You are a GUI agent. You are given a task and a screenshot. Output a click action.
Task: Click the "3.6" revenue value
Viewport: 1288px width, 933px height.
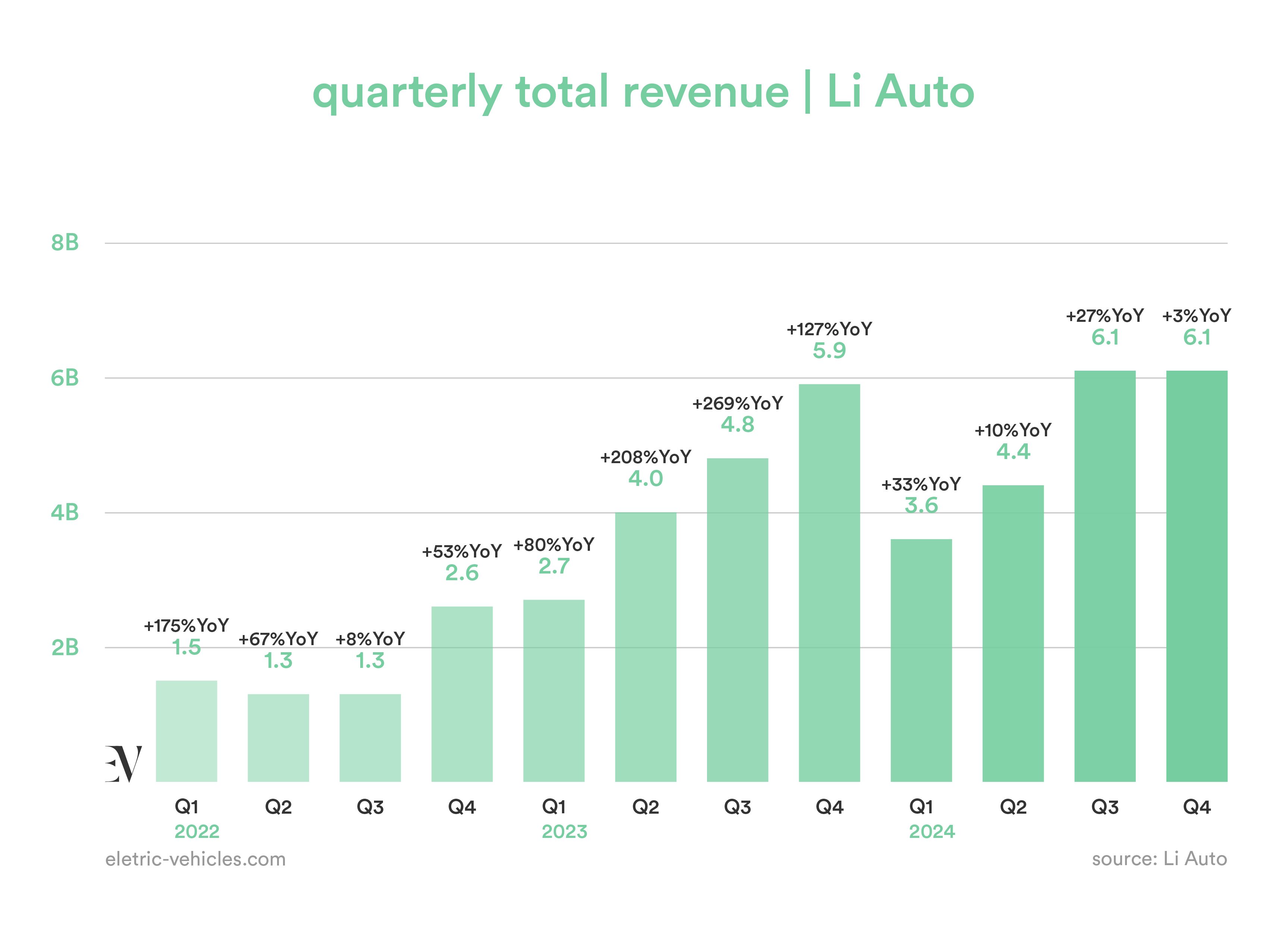921,505
